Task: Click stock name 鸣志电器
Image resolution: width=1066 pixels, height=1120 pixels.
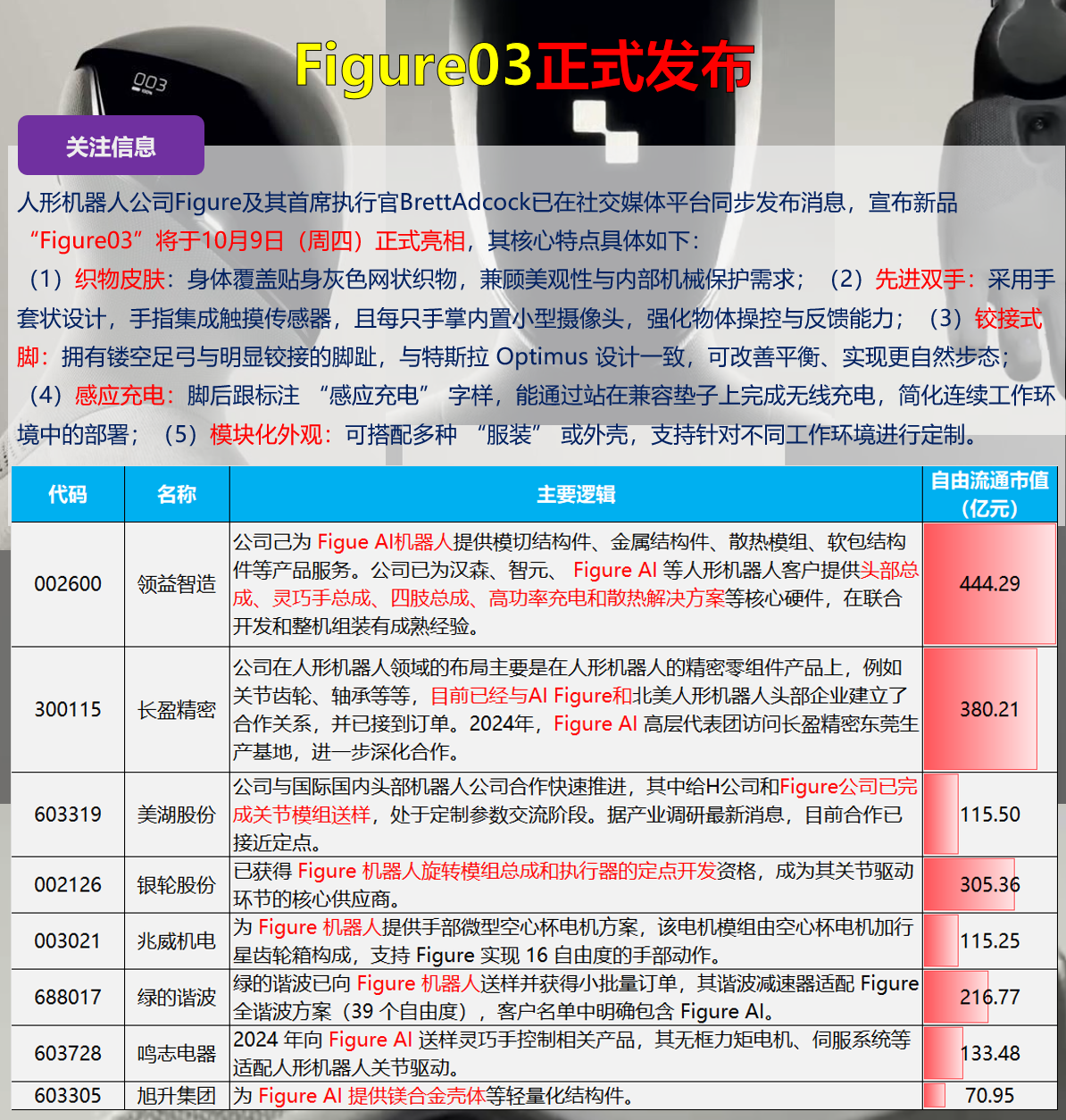Action: coord(177,1053)
